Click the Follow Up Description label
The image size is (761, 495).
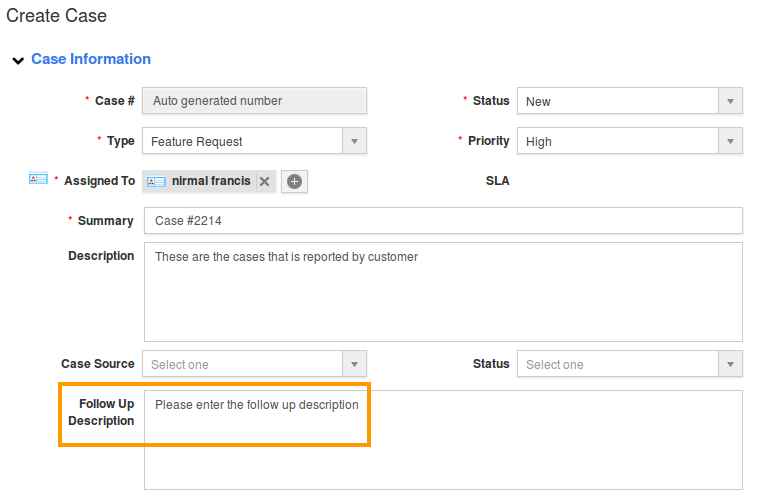pos(101,412)
